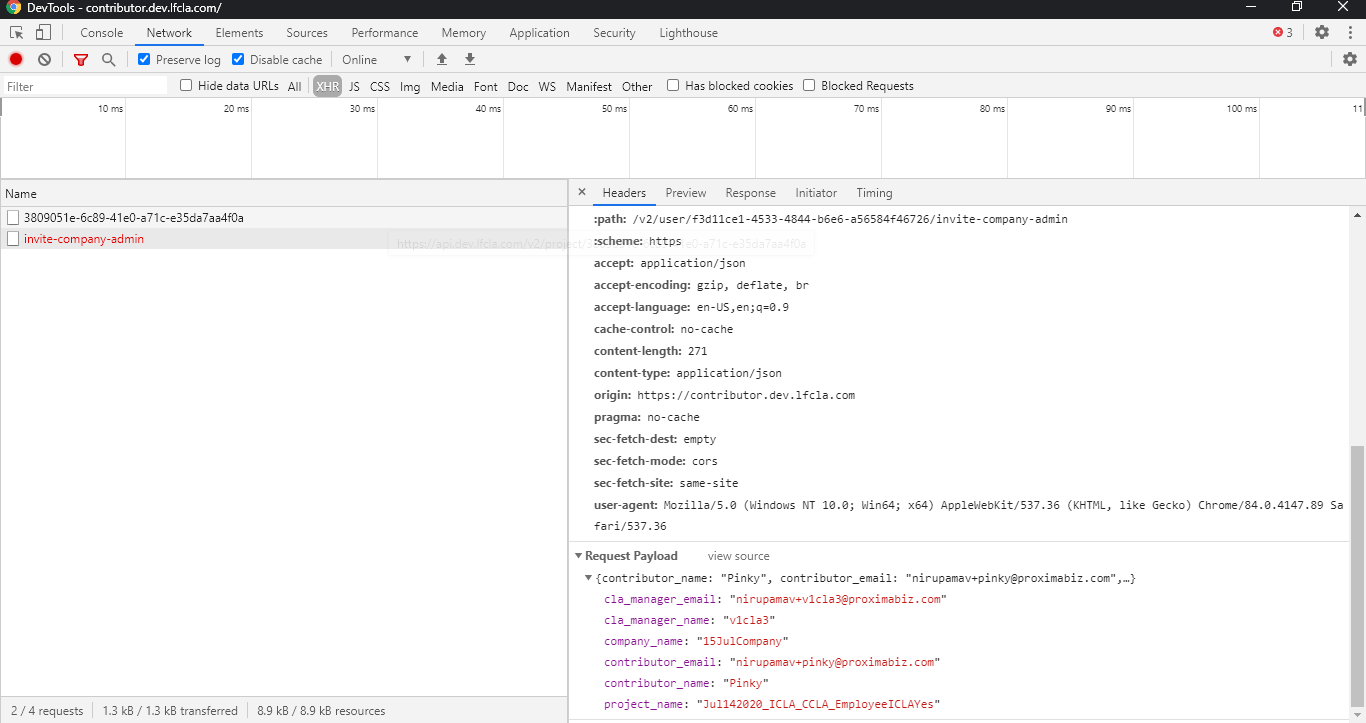Viewport: 1366px width, 723px height.
Task: Export HAR file with the download arrow
Action: (x=470, y=59)
